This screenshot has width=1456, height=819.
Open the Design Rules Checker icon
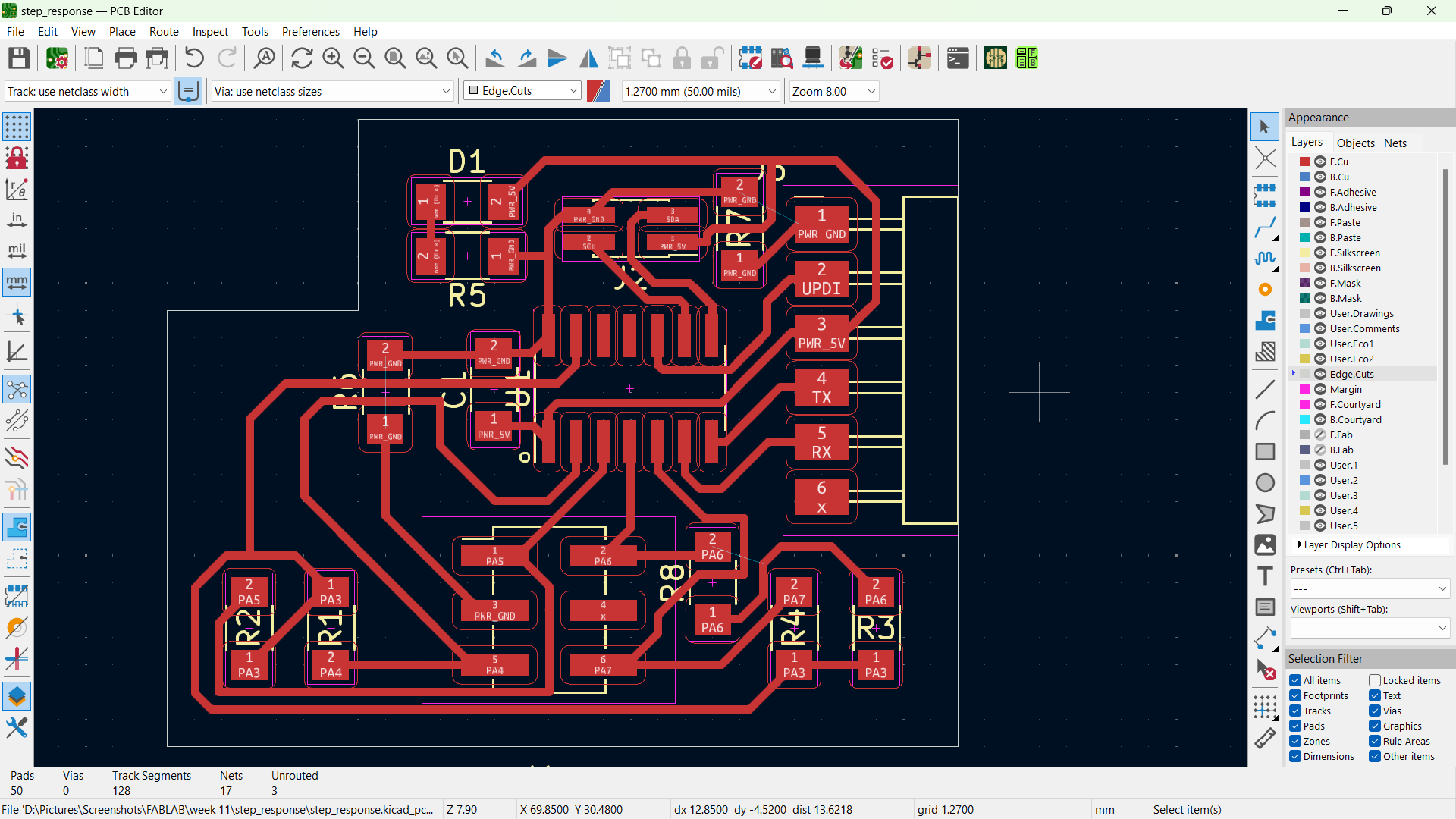coord(882,58)
